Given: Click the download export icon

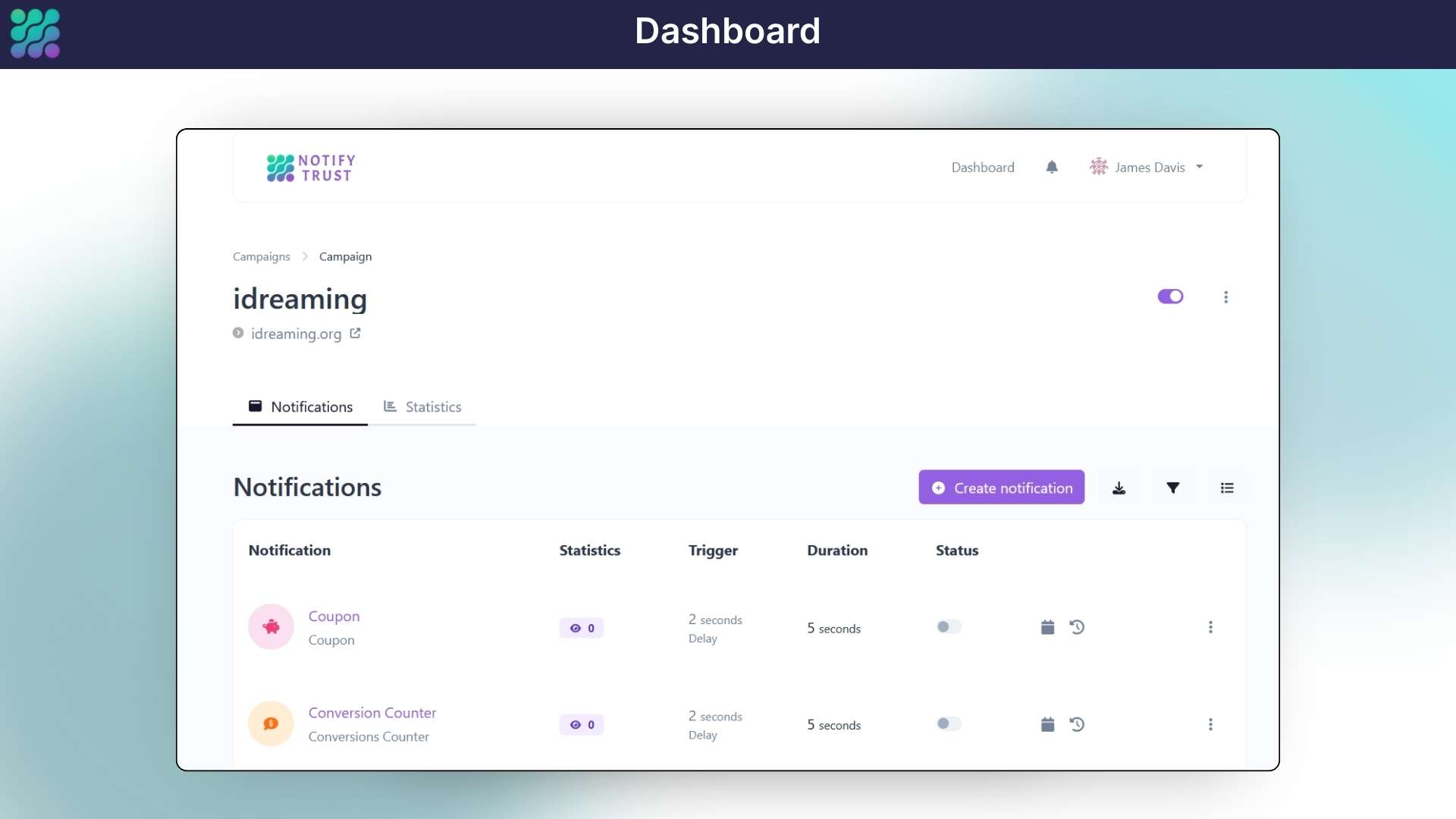Looking at the screenshot, I should pyautogui.click(x=1119, y=488).
